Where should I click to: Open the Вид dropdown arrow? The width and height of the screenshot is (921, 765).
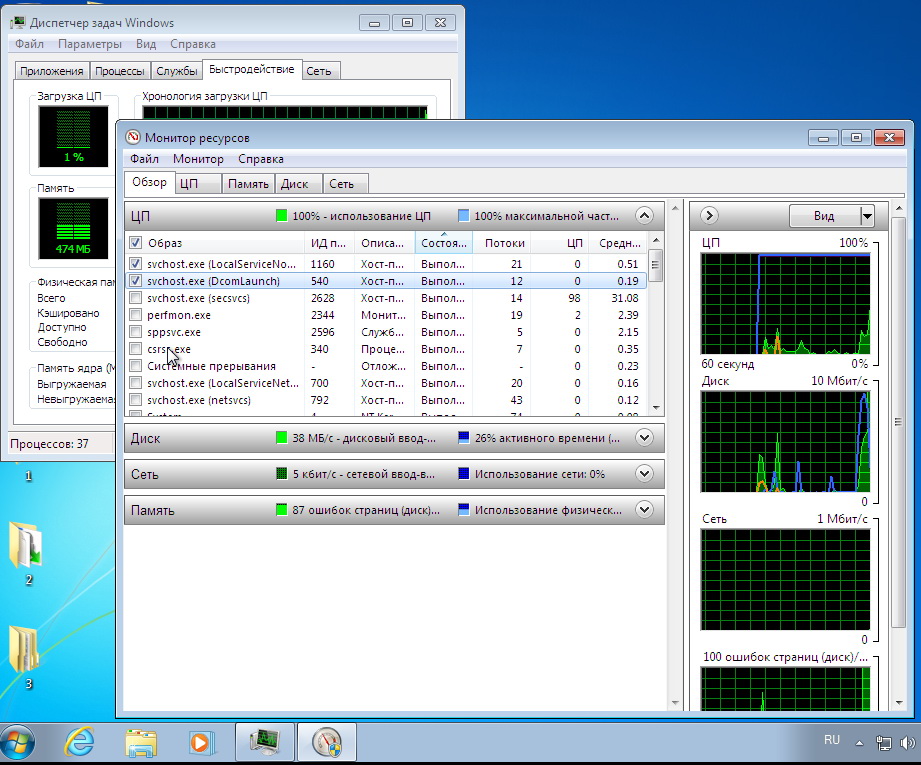coord(867,215)
